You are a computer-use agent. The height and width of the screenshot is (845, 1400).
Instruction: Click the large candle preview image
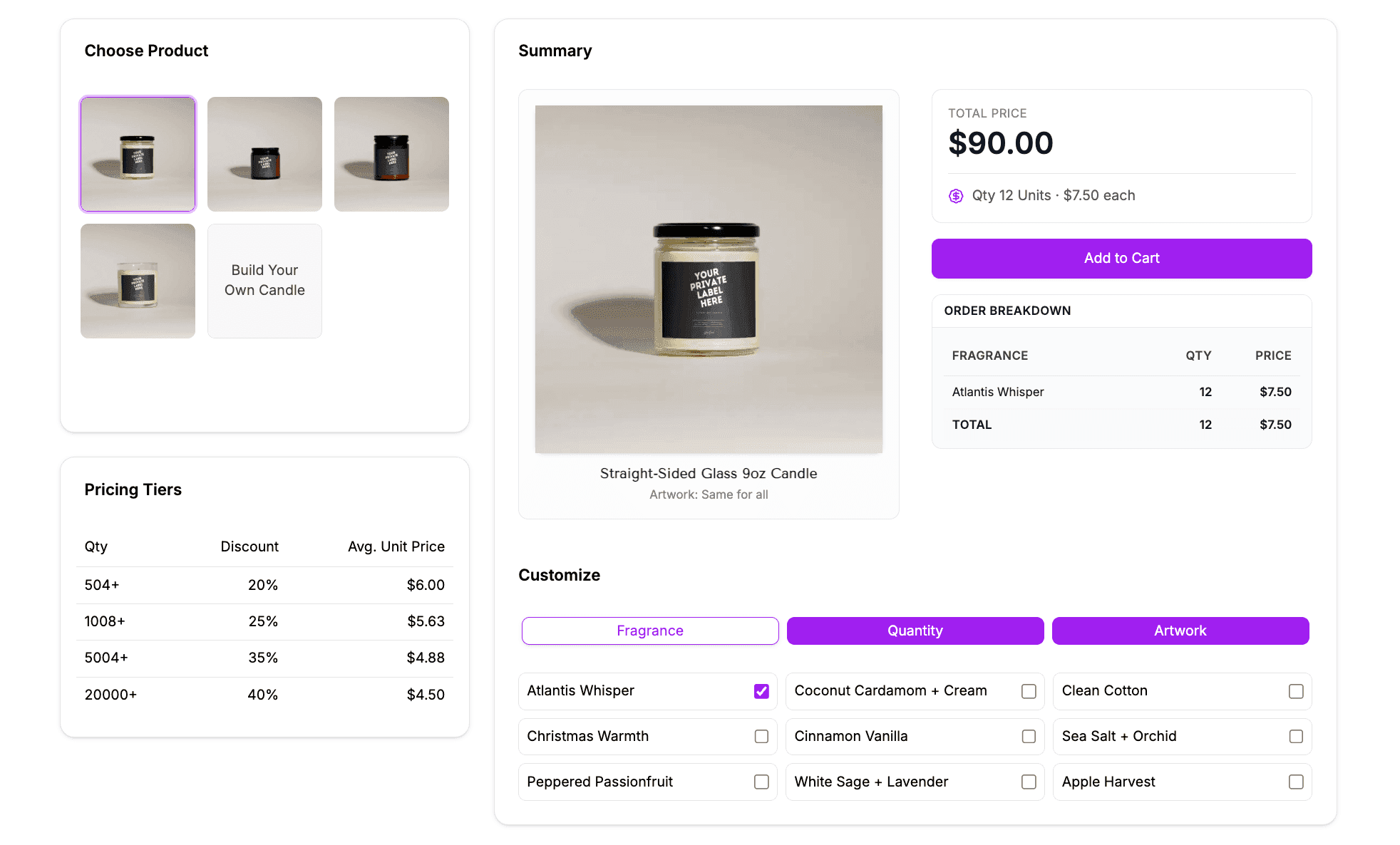click(x=709, y=279)
